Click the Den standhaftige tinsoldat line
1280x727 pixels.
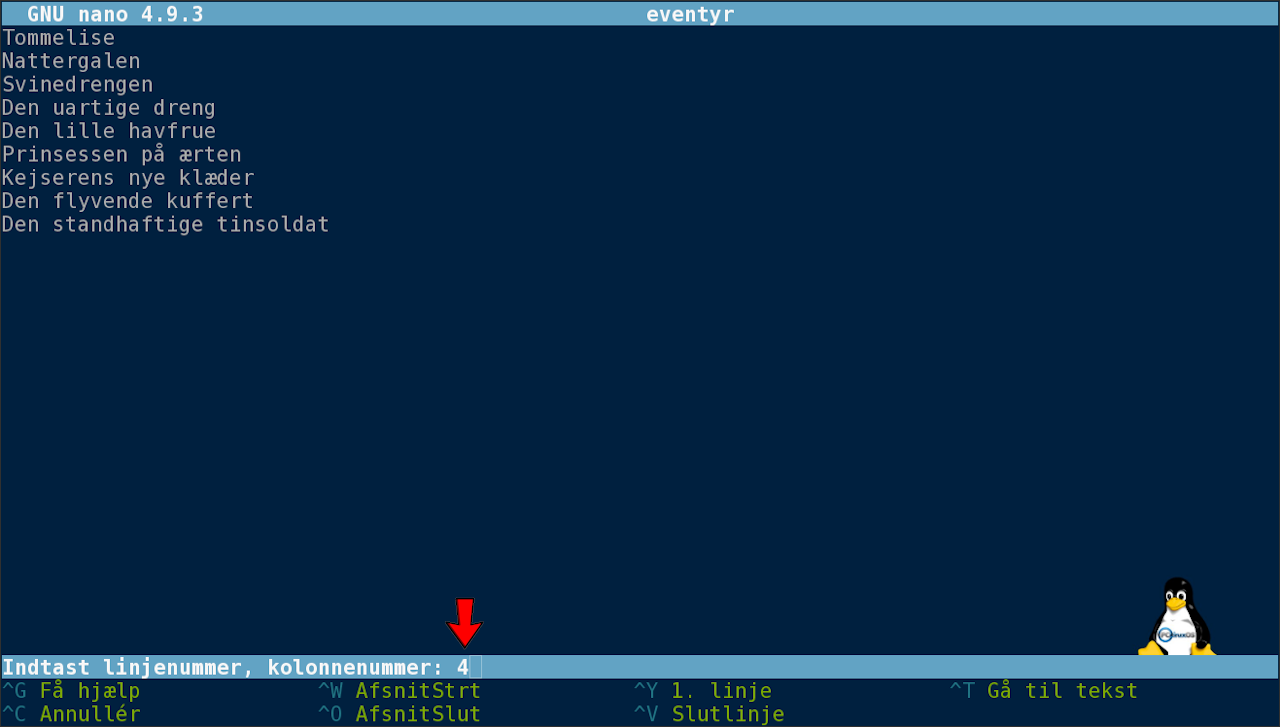165,225
